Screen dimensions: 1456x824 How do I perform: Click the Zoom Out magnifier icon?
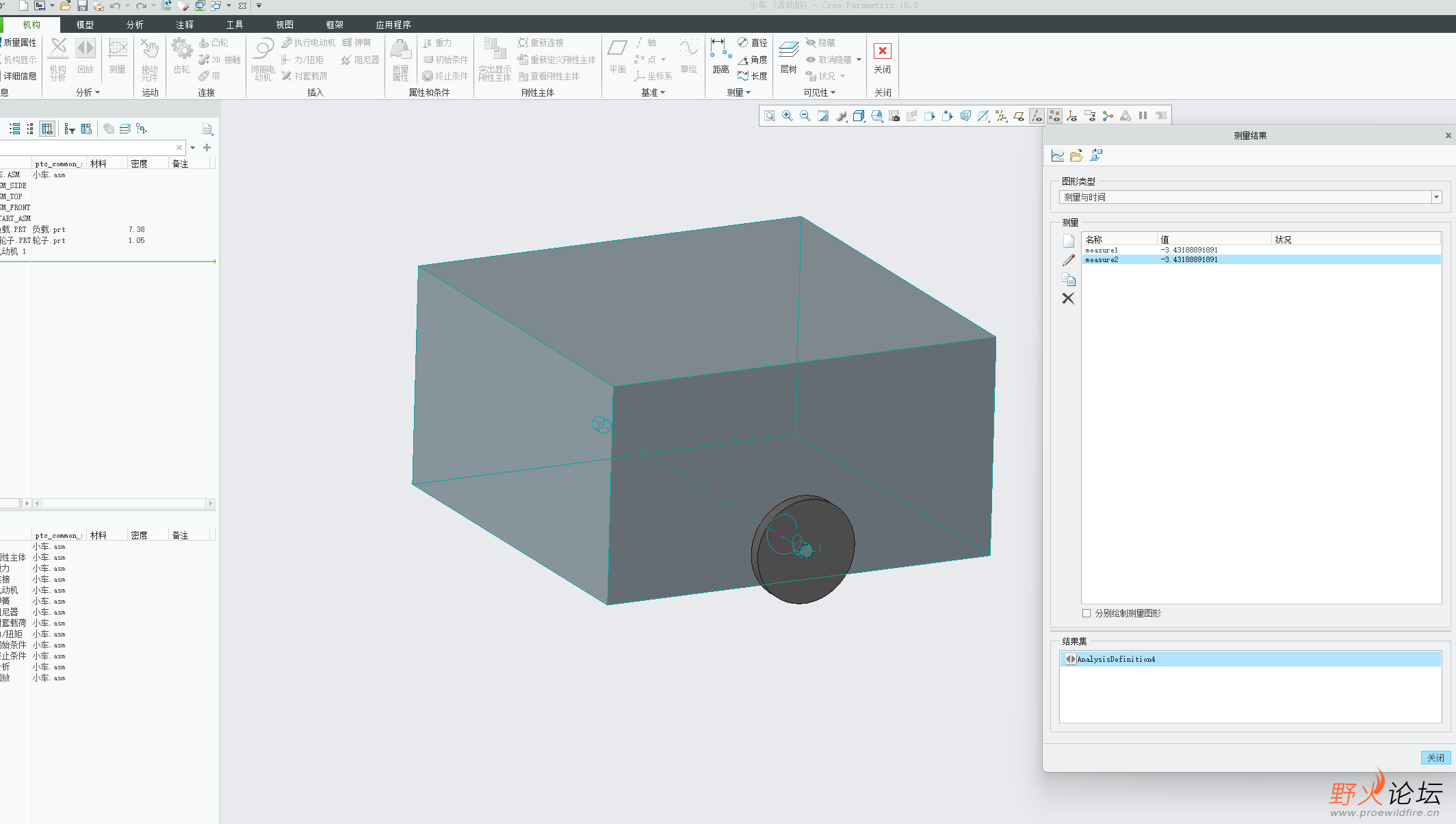(x=805, y=116)
